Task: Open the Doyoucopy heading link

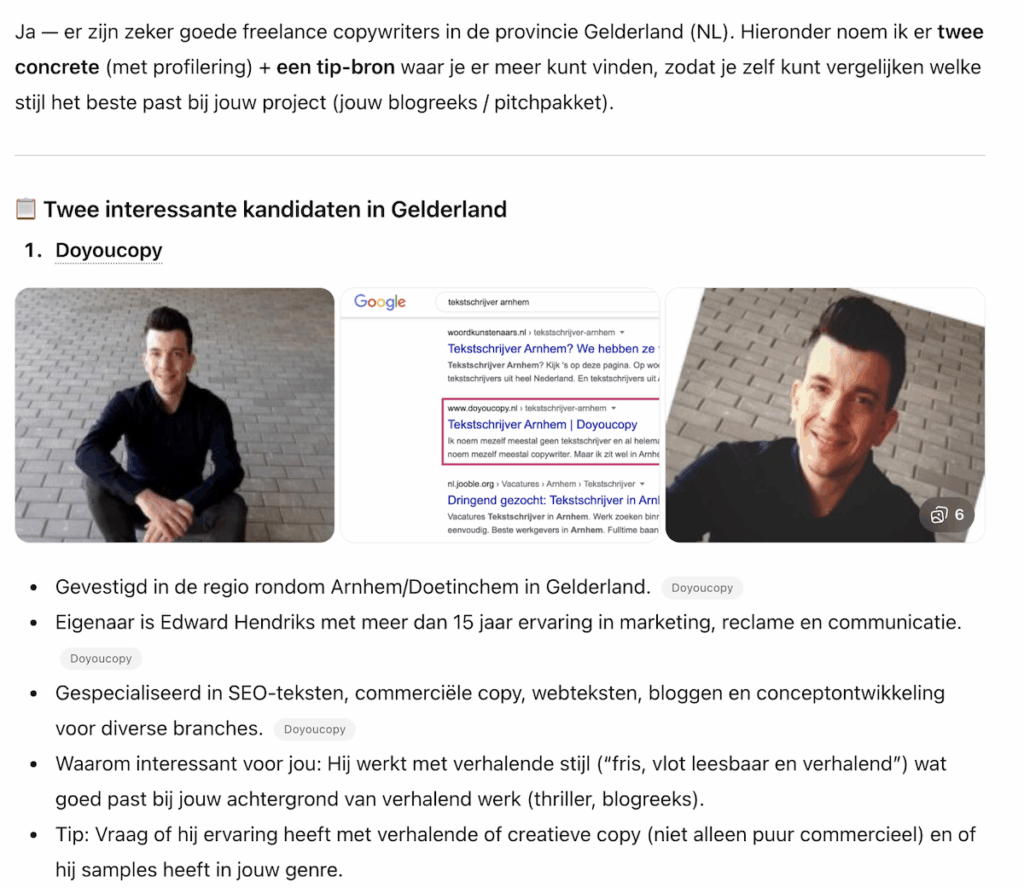Action: pyautogui.click(x=108, y=250)
